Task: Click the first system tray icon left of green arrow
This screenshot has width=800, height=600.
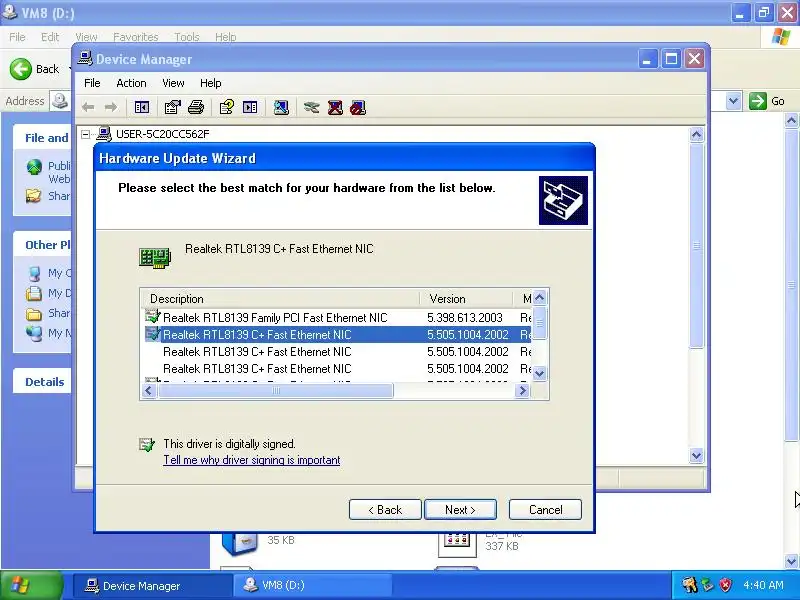Action: (689, 585)
